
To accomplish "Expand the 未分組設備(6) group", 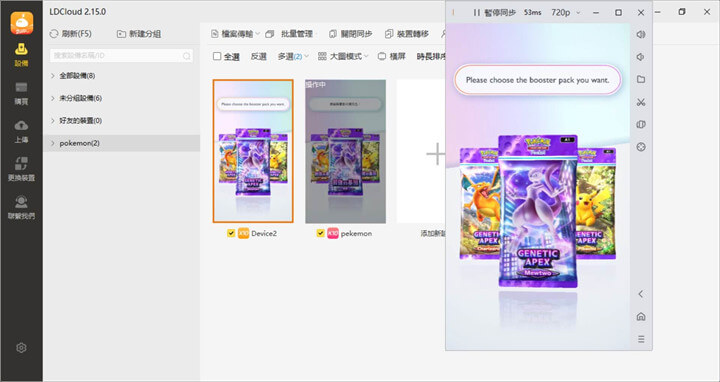I will (x=52, y=98).
